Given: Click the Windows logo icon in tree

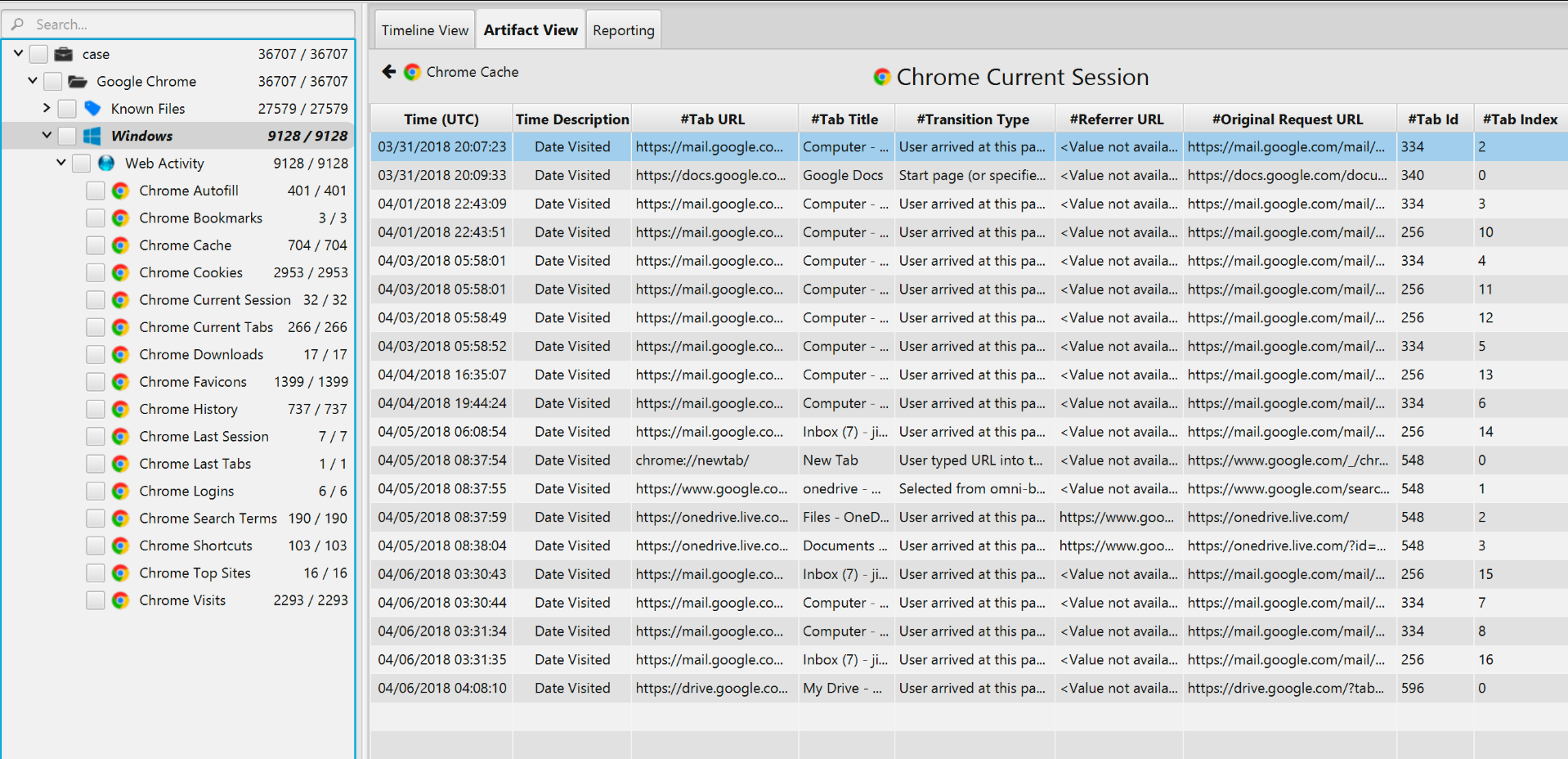Looking at the screenshot, I should (x=92, y=136).
